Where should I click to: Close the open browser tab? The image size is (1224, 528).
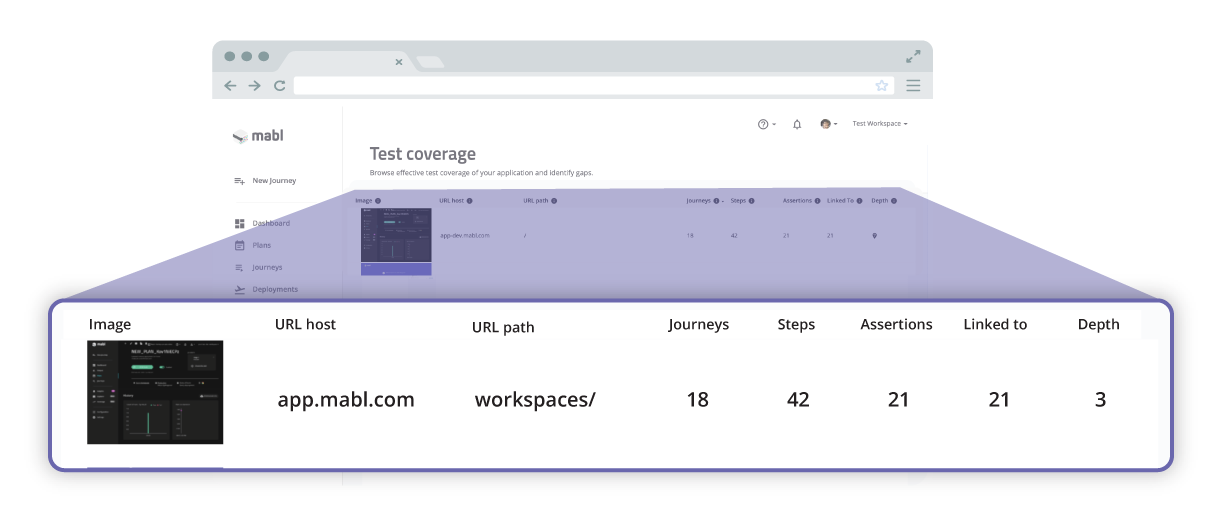(x=399, y=62)
